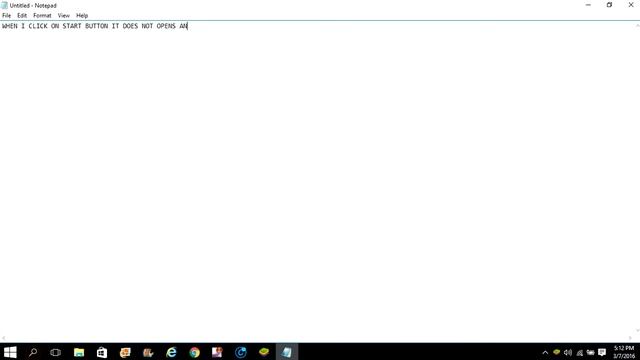The image size is (640, 360).
Task: Open network status tray icon
Action: click(579, 352)
